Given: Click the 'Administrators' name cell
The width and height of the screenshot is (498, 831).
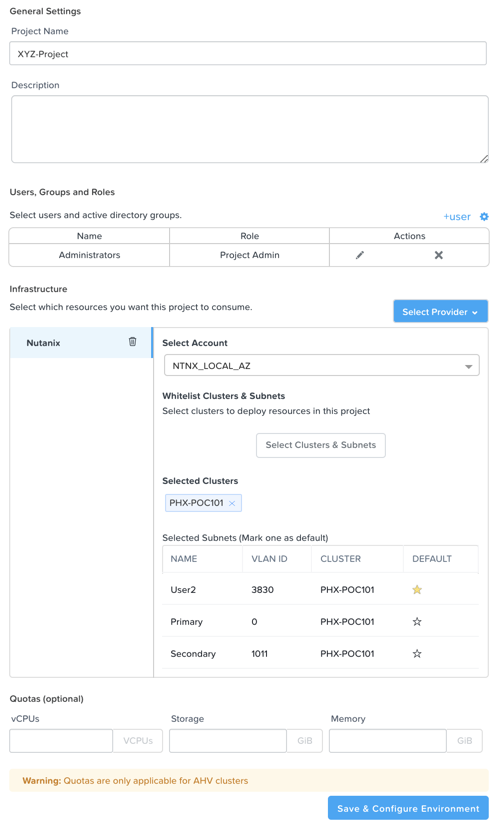Looking at the screenshot, I should [x=90, y=255].
